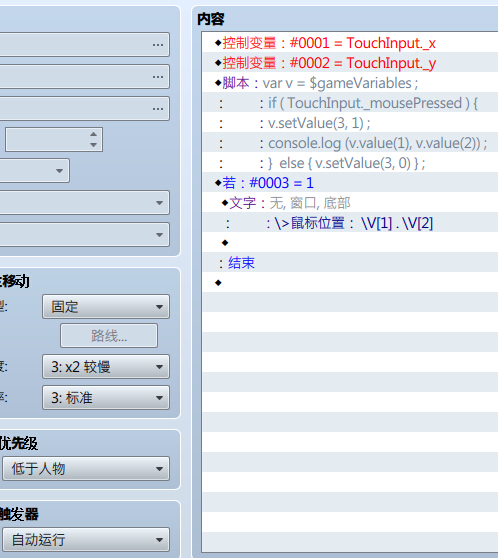This screenshot has height=558, width=498.
Task: Open the frequency dropdown showing 3: 标准
Action: point(106,398)
